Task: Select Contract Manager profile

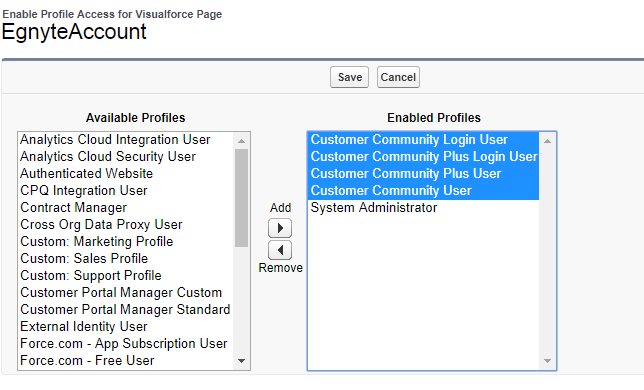Action: point(126,208)
